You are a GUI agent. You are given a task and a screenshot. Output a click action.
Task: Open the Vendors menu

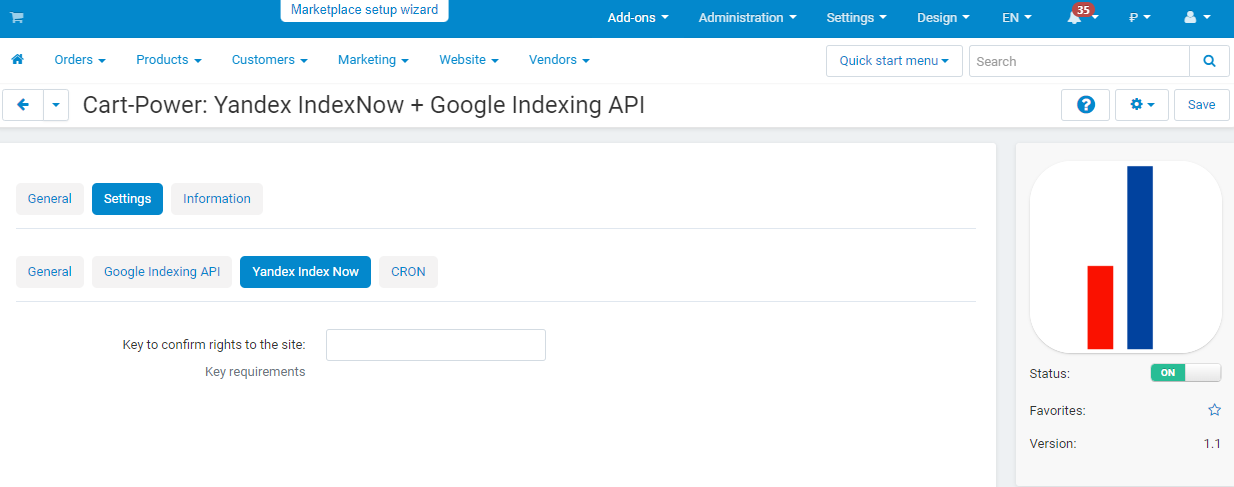pyautogui.click(x=559, y=60)
